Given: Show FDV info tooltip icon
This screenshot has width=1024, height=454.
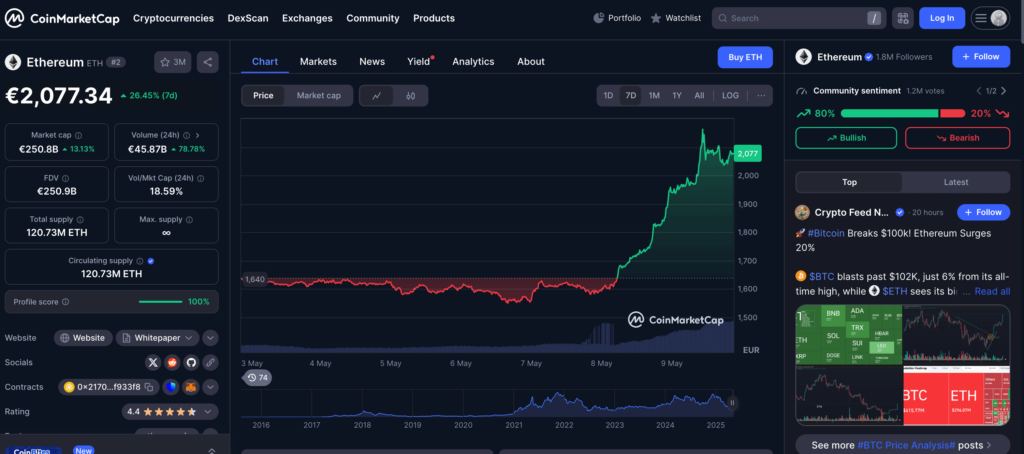Looking at the screenshot, I should (65, 178).
